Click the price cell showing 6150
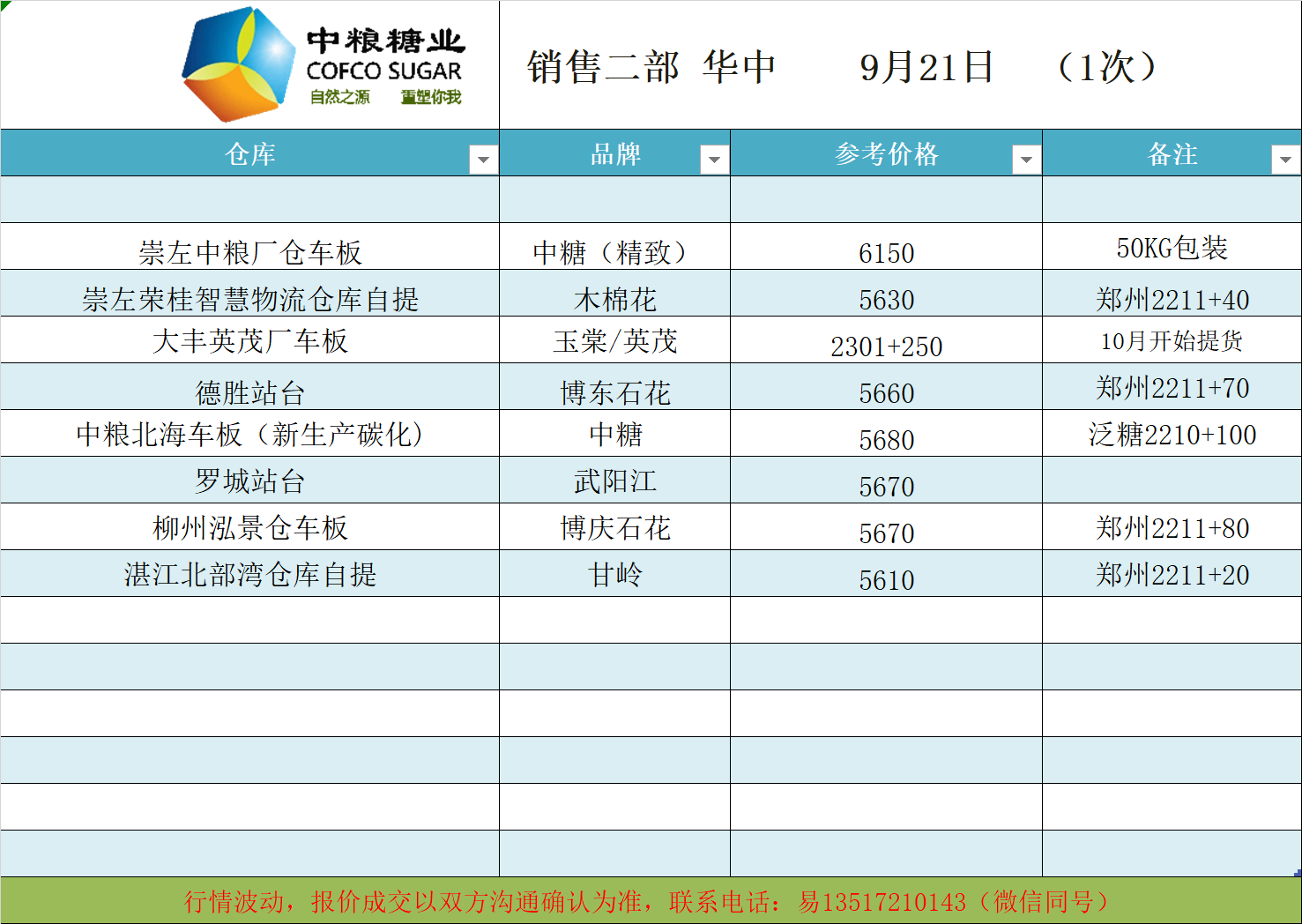The image size is (1302, 924). tap(886, 253)
